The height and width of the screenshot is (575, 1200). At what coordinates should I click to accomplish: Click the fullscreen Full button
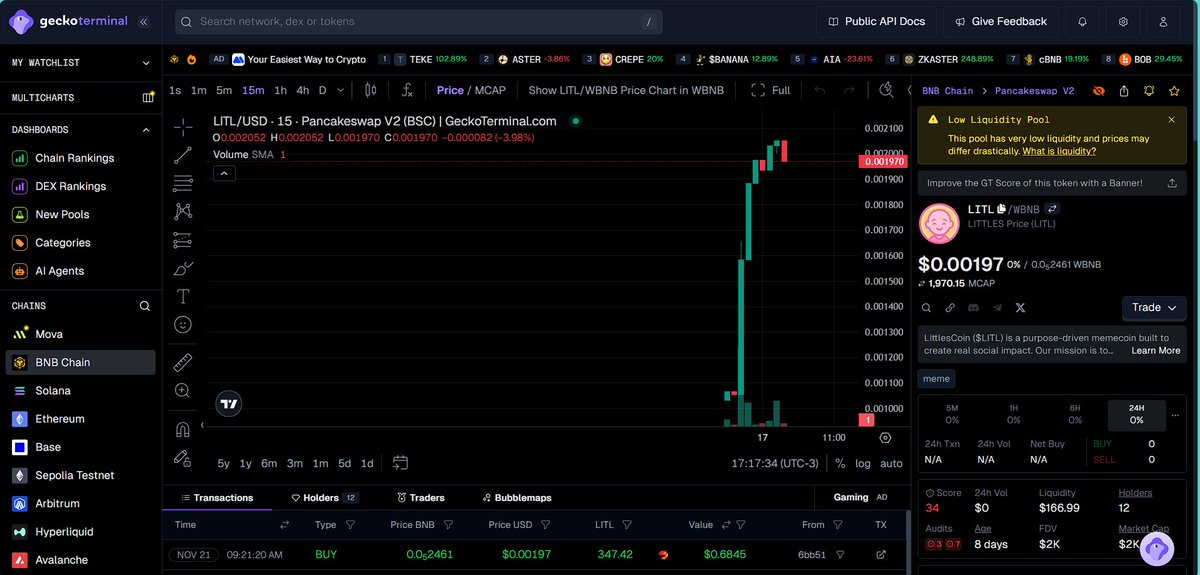coord(771,90)
